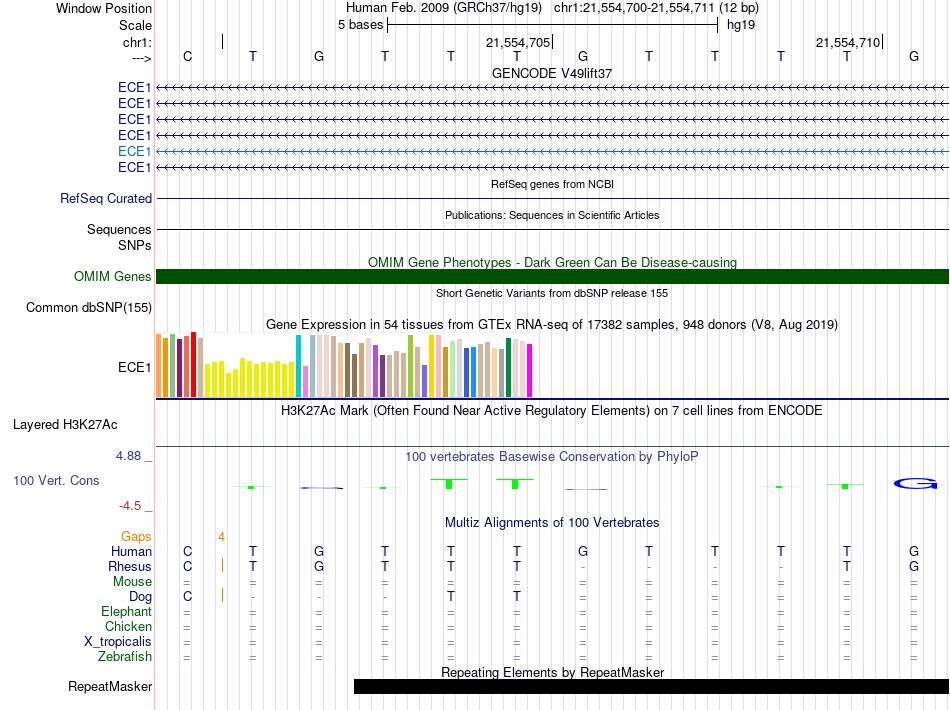Open the RefSeq Curated track label
The height and width of the screenshot is (710, 950).
pos(106,199)
